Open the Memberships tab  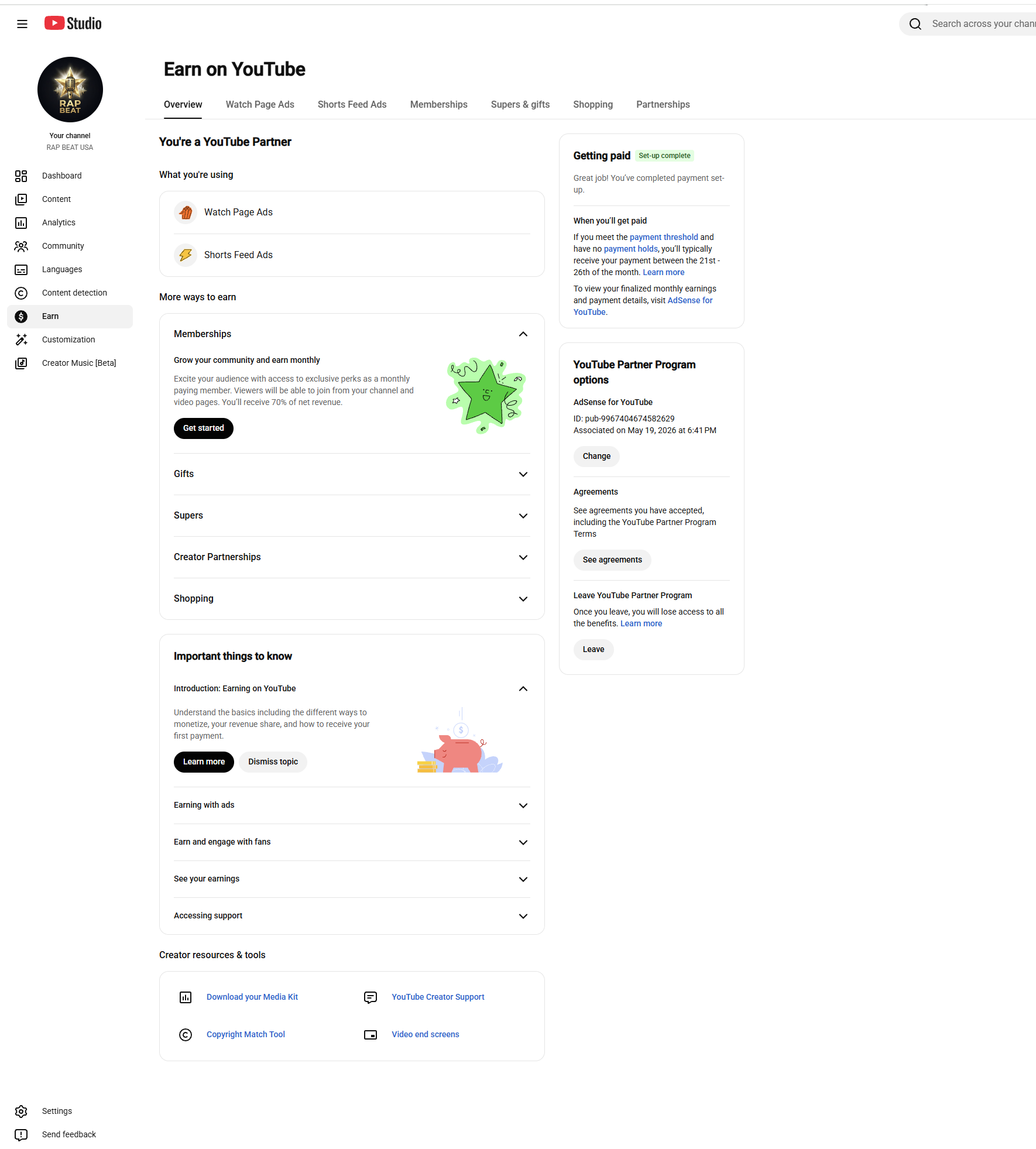[439, 105]
